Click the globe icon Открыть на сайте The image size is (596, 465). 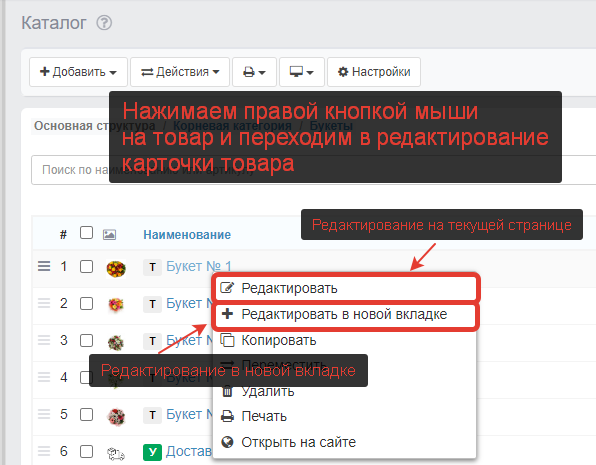point(227,442)
